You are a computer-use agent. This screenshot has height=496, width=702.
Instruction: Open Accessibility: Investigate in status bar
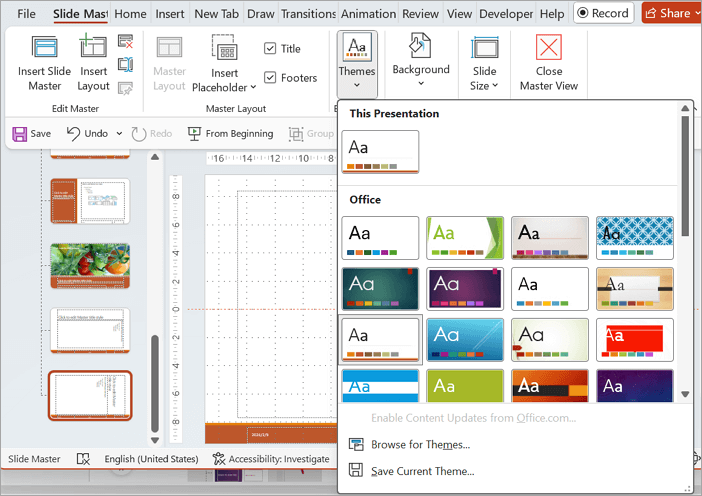(x=271, y=459)
